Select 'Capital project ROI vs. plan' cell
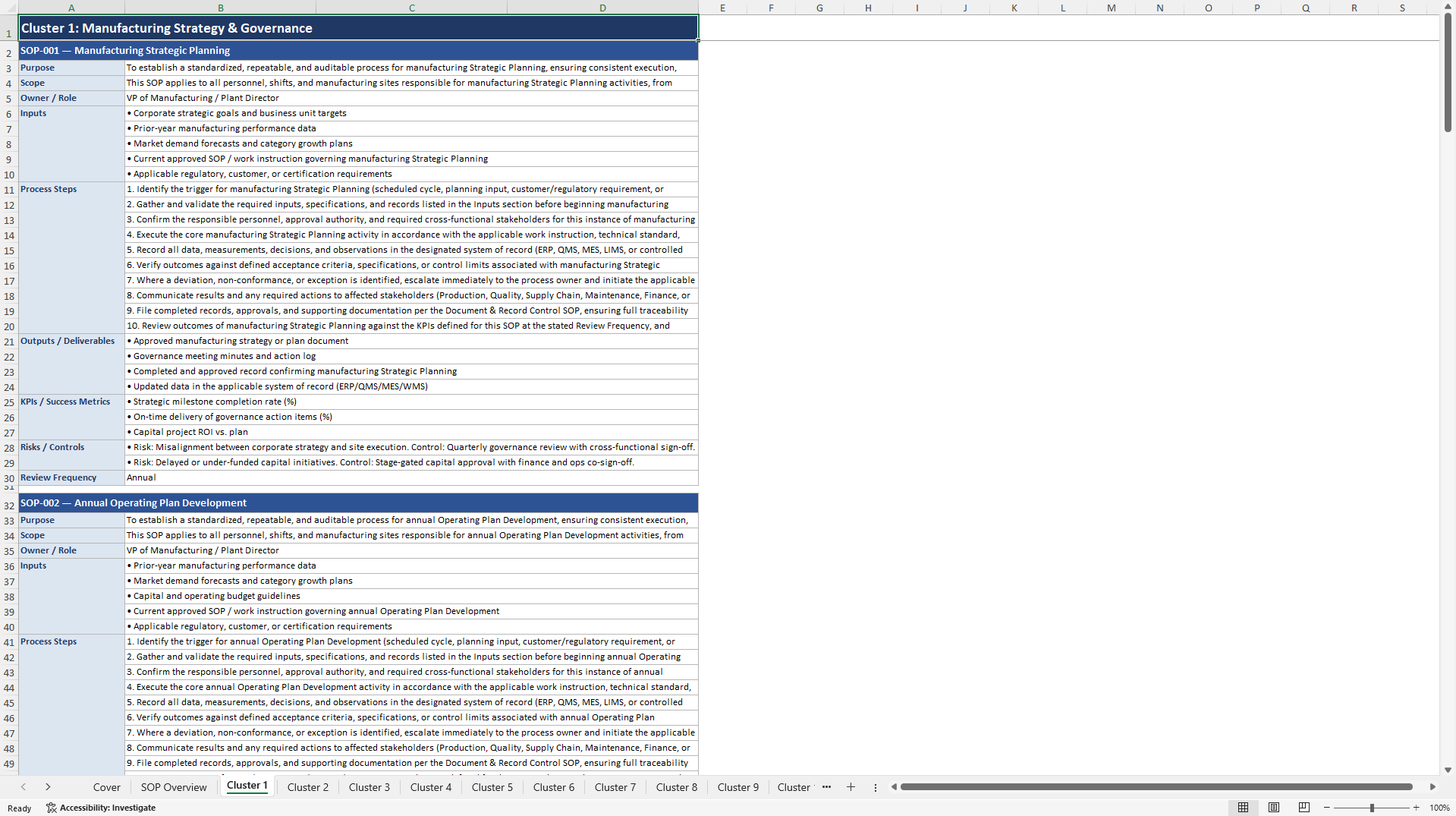The height and width of the screenshot is (816, 1456). pos(411,433)
